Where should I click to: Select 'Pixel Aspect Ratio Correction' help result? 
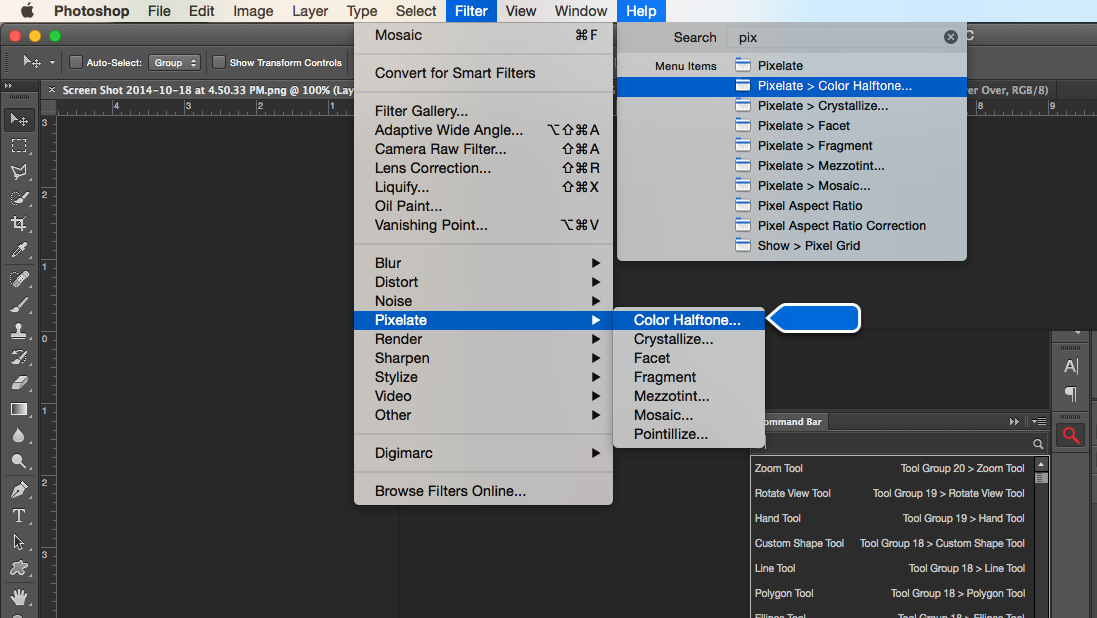(x=792, y=225)
